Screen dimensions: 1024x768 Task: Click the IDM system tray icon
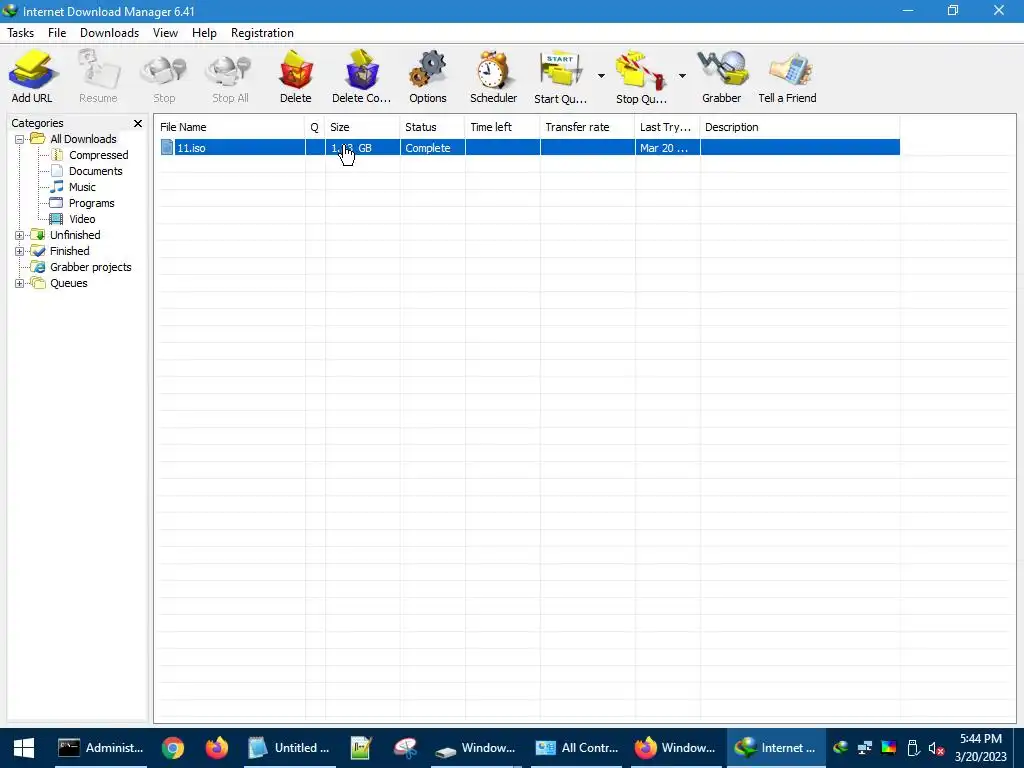[841, 748]
